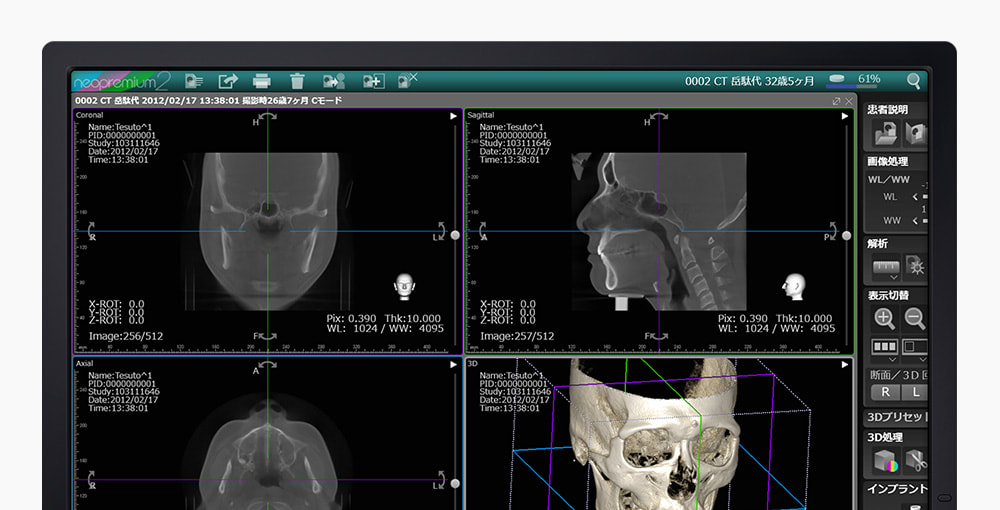Click the WL／WW label
1000x510 pixels.
tap(888, 180)
